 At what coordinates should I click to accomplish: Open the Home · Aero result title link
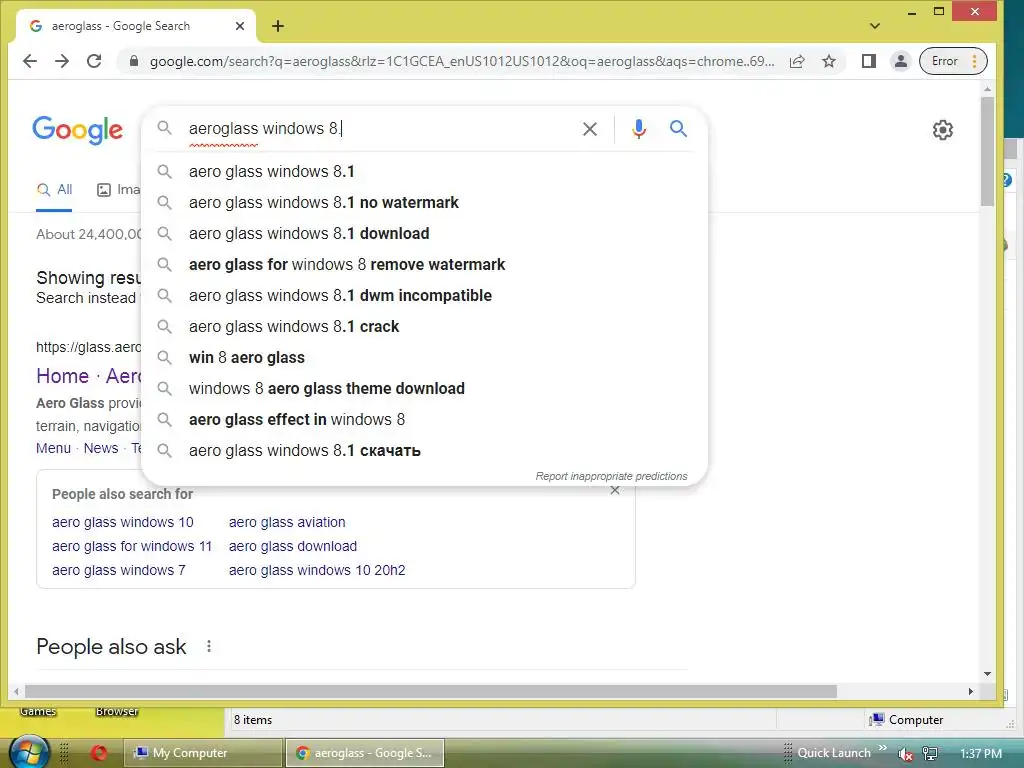pos(88,376)
